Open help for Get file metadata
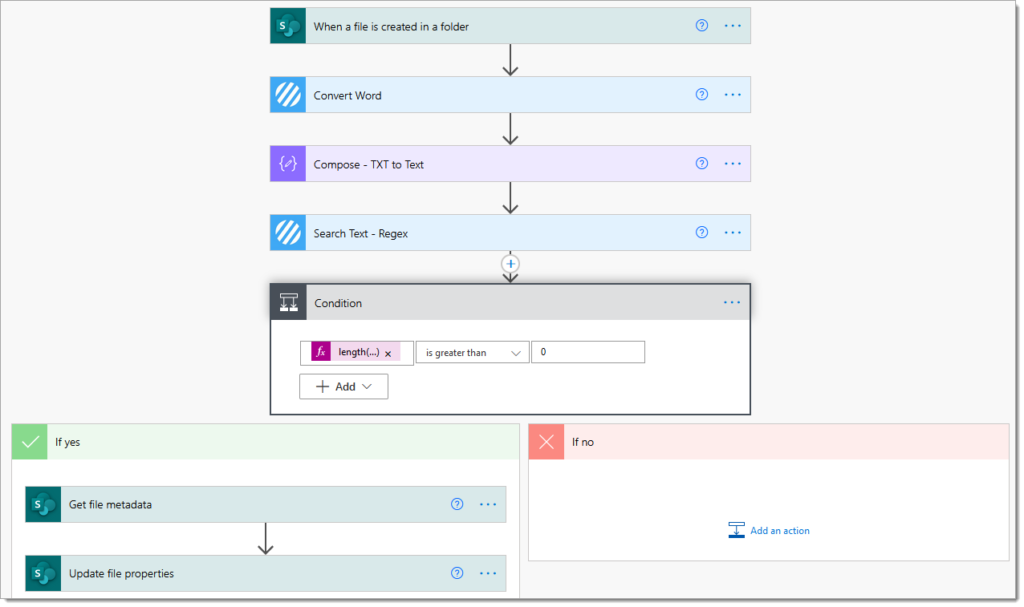The height and width of the screenshot is (607, 1024). 457,504
